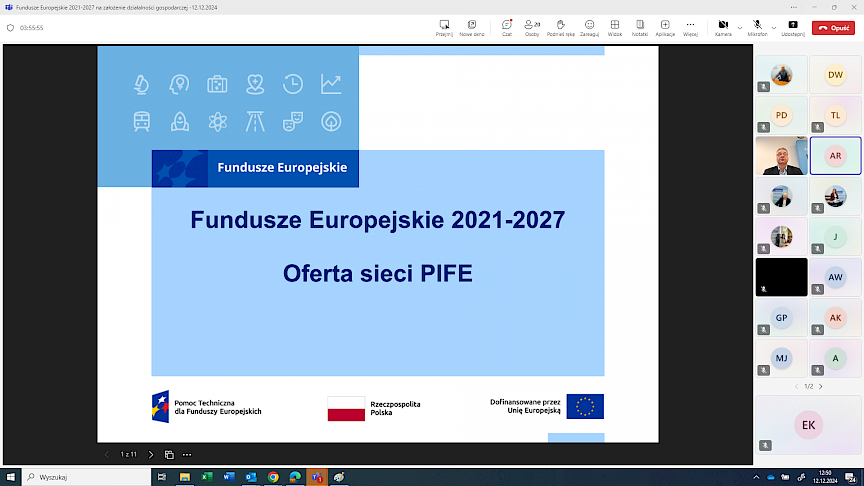Click Udostępnij to share content

(x=793, y=28)
